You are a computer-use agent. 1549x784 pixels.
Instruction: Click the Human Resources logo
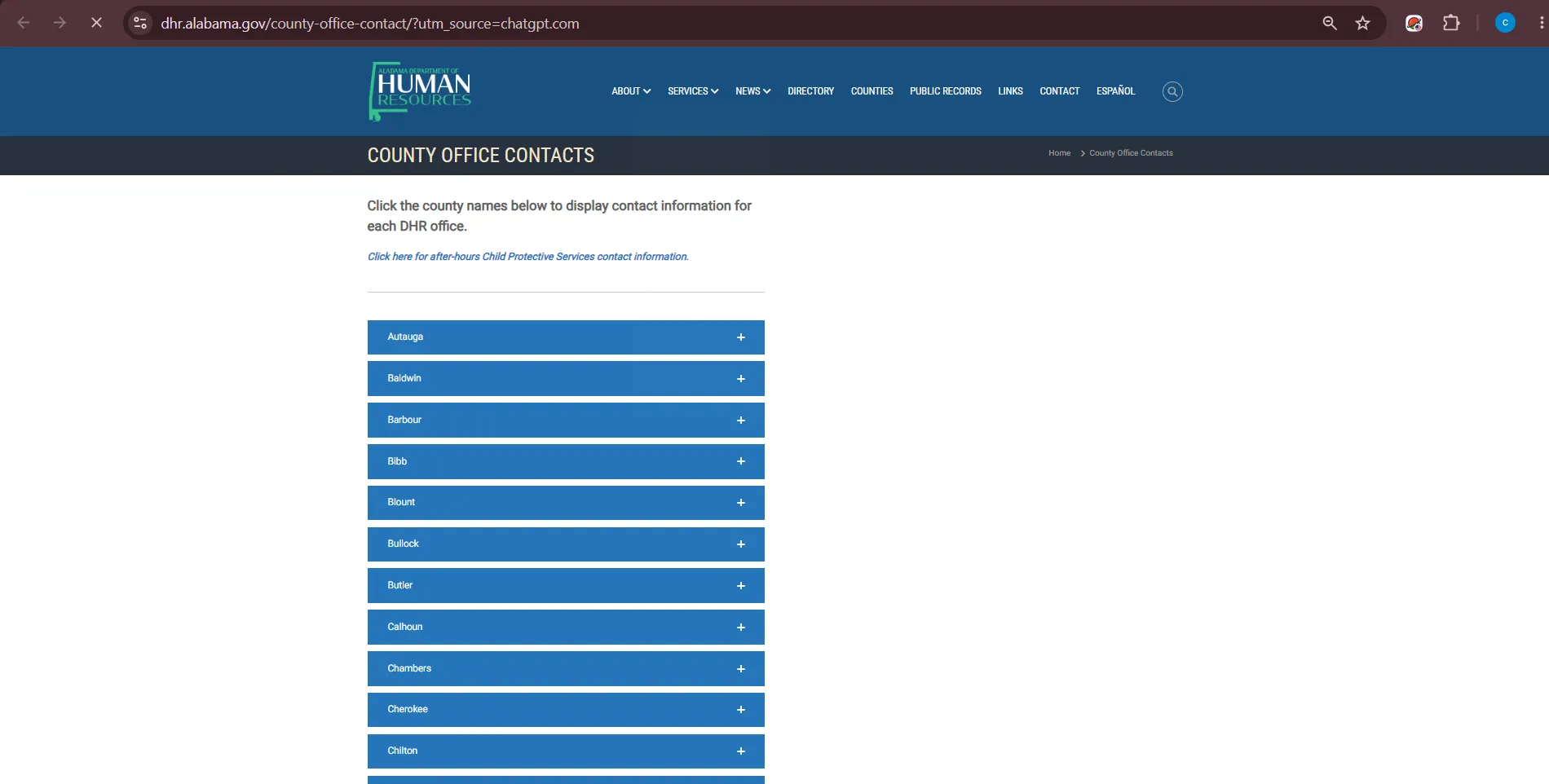420,91
